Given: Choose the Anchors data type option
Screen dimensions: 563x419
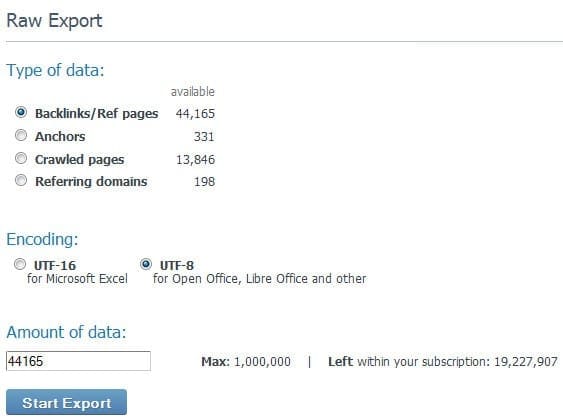Looking at the screenshot, I should 21,135.
